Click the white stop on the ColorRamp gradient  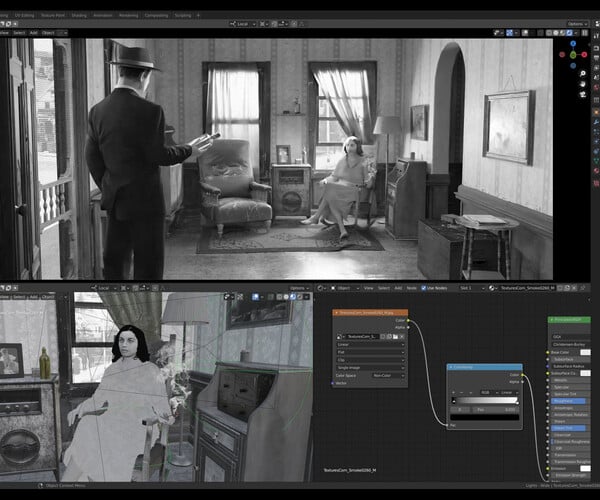[517, 403]
